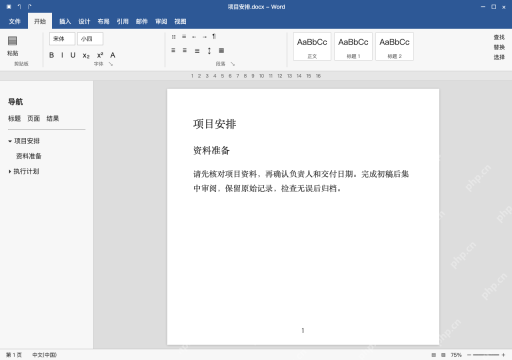This screenshot has height=360, width=512.
Task: Switch to the 视图 view tab
Action: pos(180,21)
